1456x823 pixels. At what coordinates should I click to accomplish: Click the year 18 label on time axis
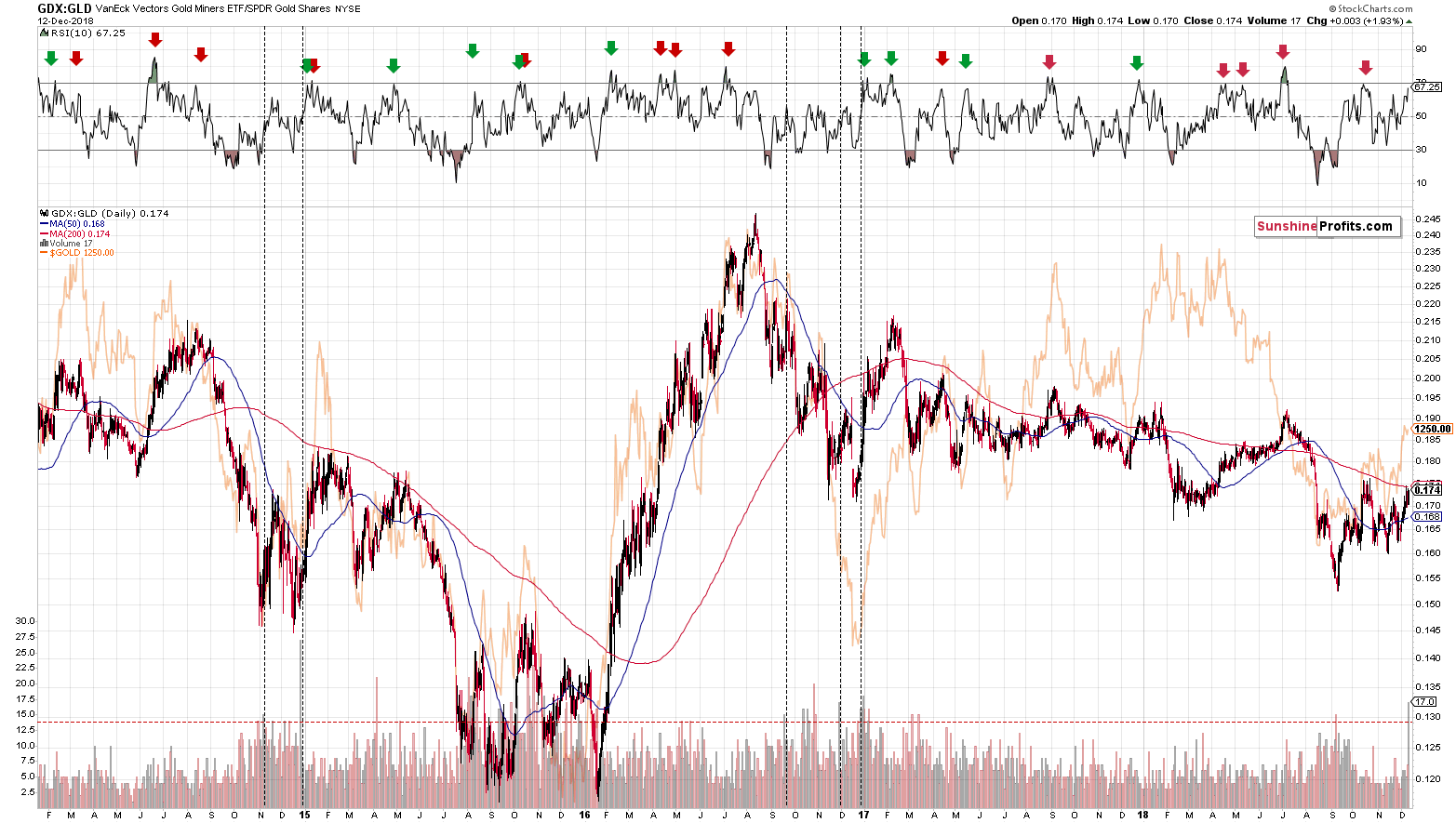(1142, 815)
